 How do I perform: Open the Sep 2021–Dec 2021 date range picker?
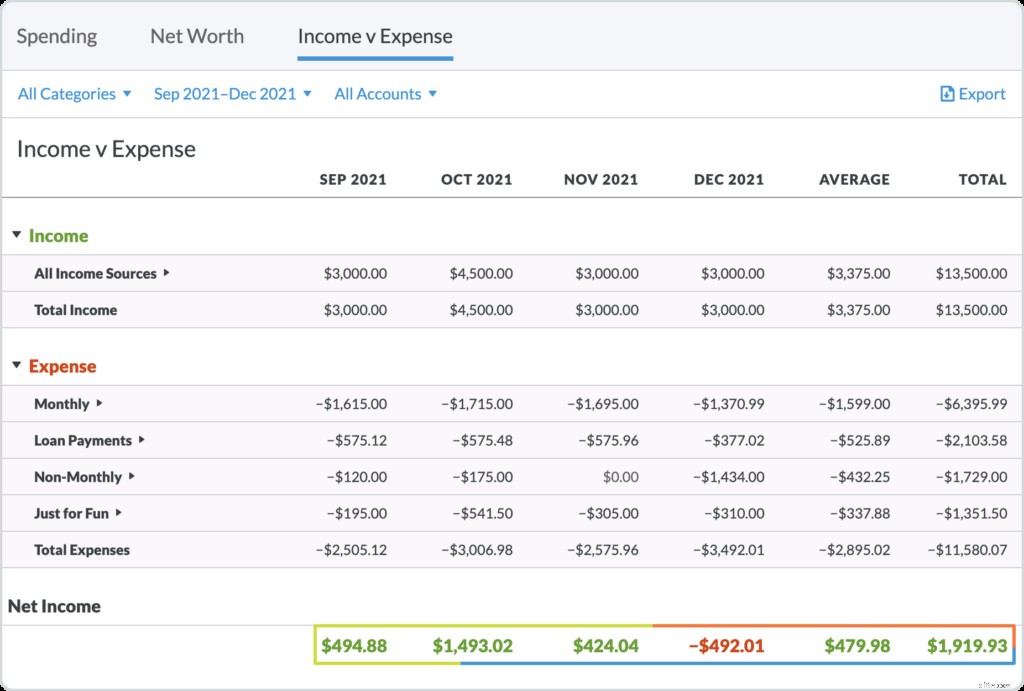232,93
